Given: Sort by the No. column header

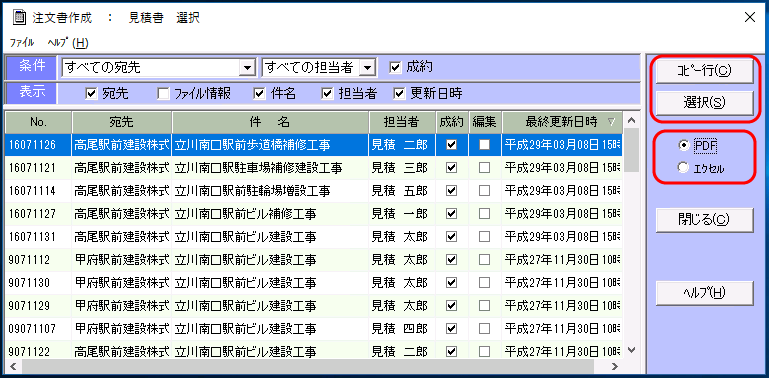Looking at the screenshot, I should [x=38, y=122].
